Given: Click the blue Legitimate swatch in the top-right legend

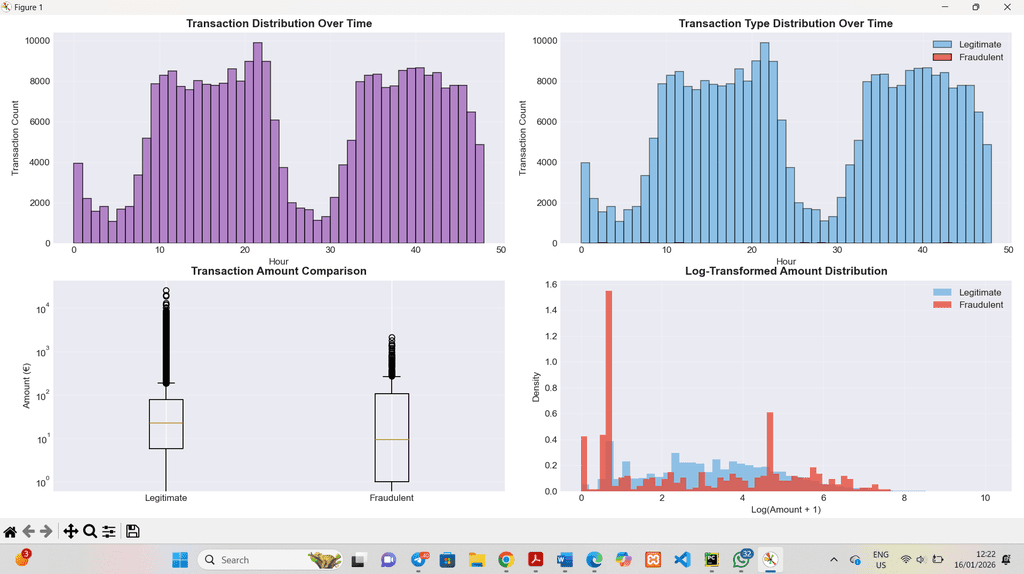Looking at the screenshot, I should (942, 44).
